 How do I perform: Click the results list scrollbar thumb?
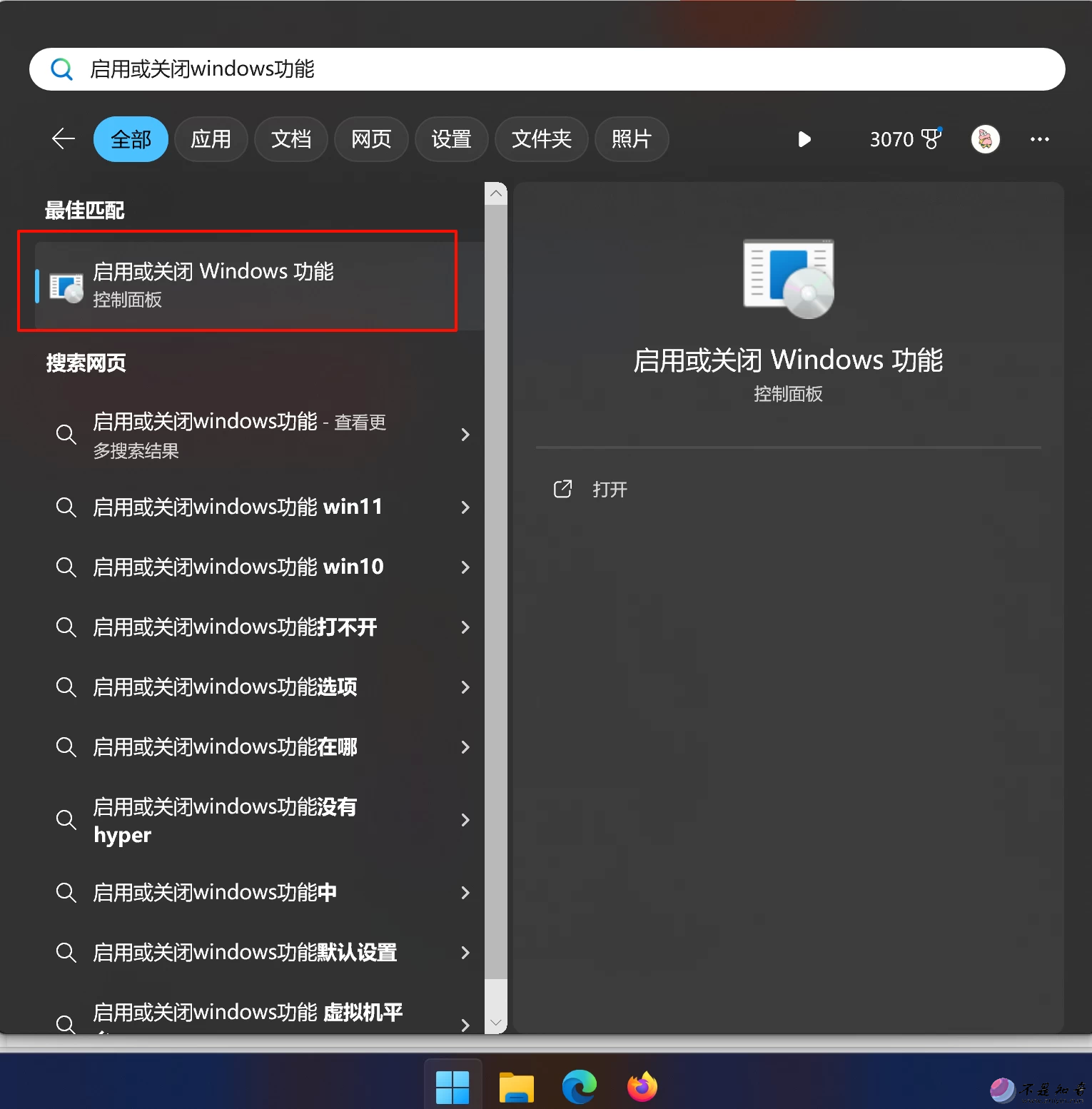496,592
